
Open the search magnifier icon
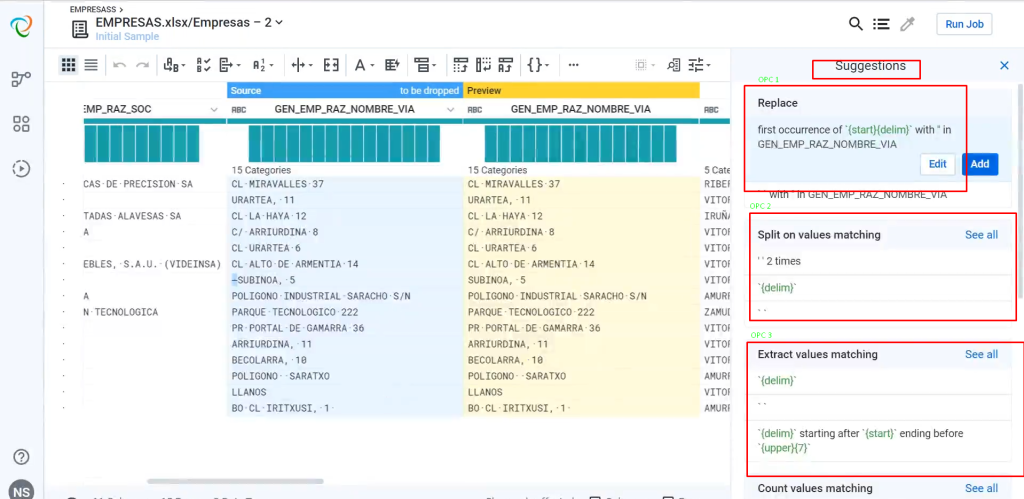(x=856, y=24)
